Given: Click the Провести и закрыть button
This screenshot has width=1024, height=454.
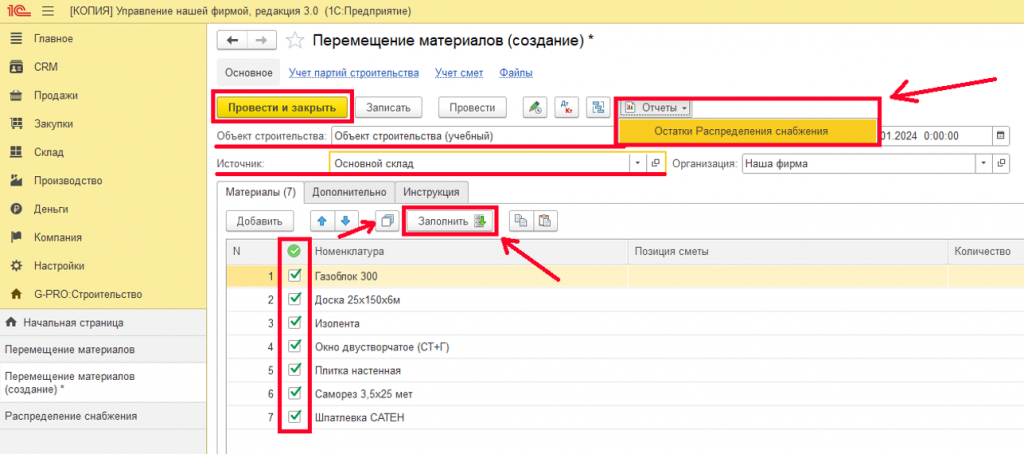Looking at the screenshot, I should 282,107.
